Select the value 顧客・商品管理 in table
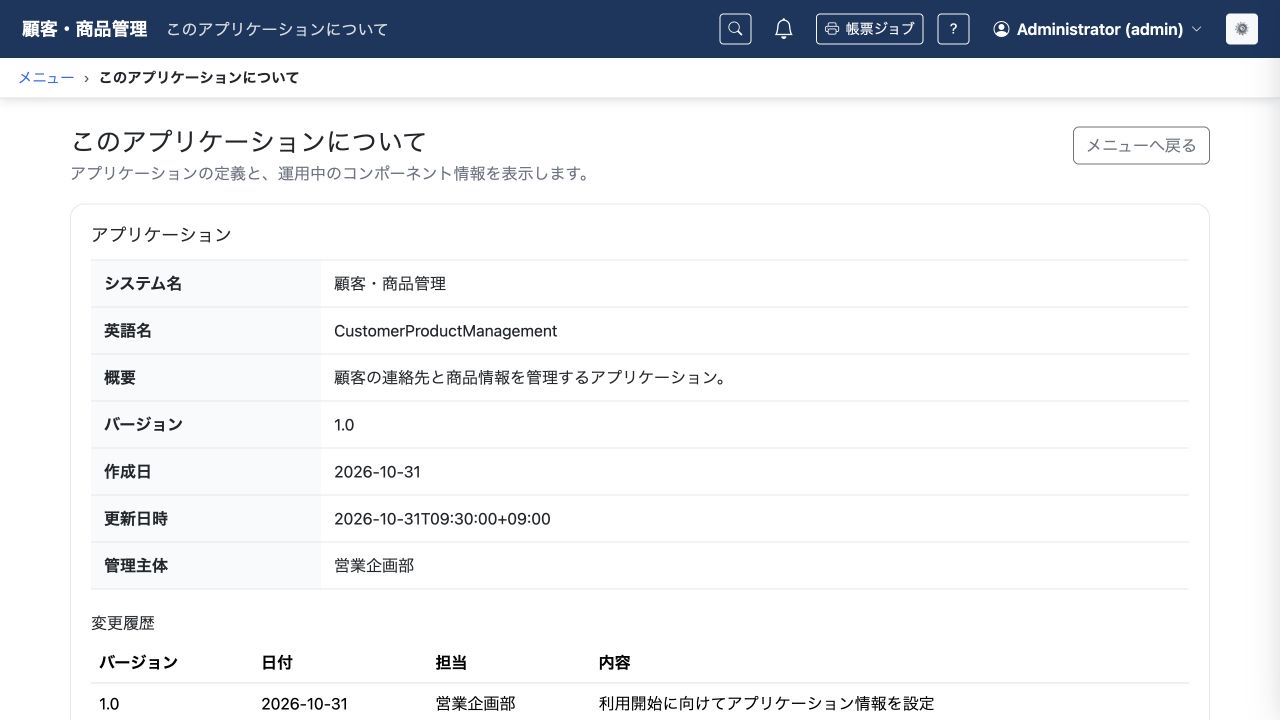 point(390,283)
